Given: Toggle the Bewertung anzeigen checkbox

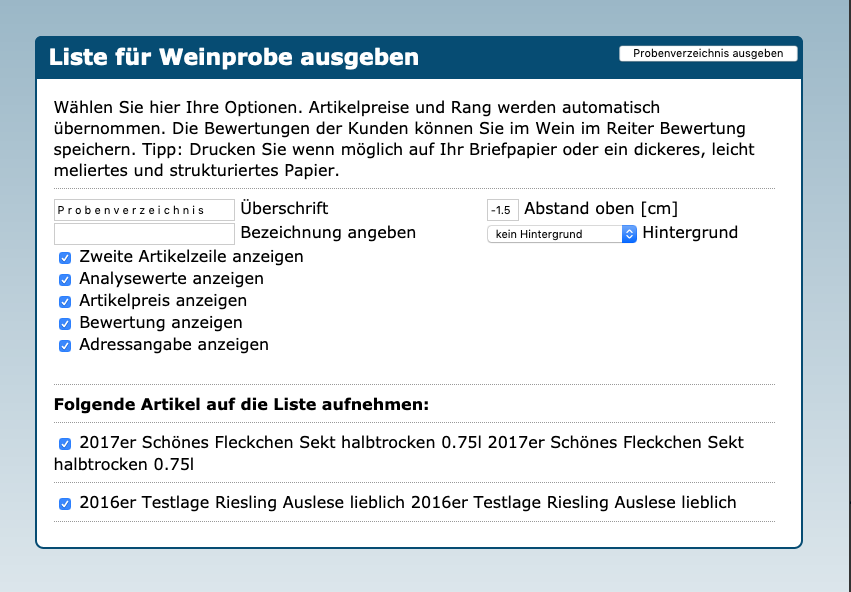Looking at the screenshot, I should pos(65,323).
